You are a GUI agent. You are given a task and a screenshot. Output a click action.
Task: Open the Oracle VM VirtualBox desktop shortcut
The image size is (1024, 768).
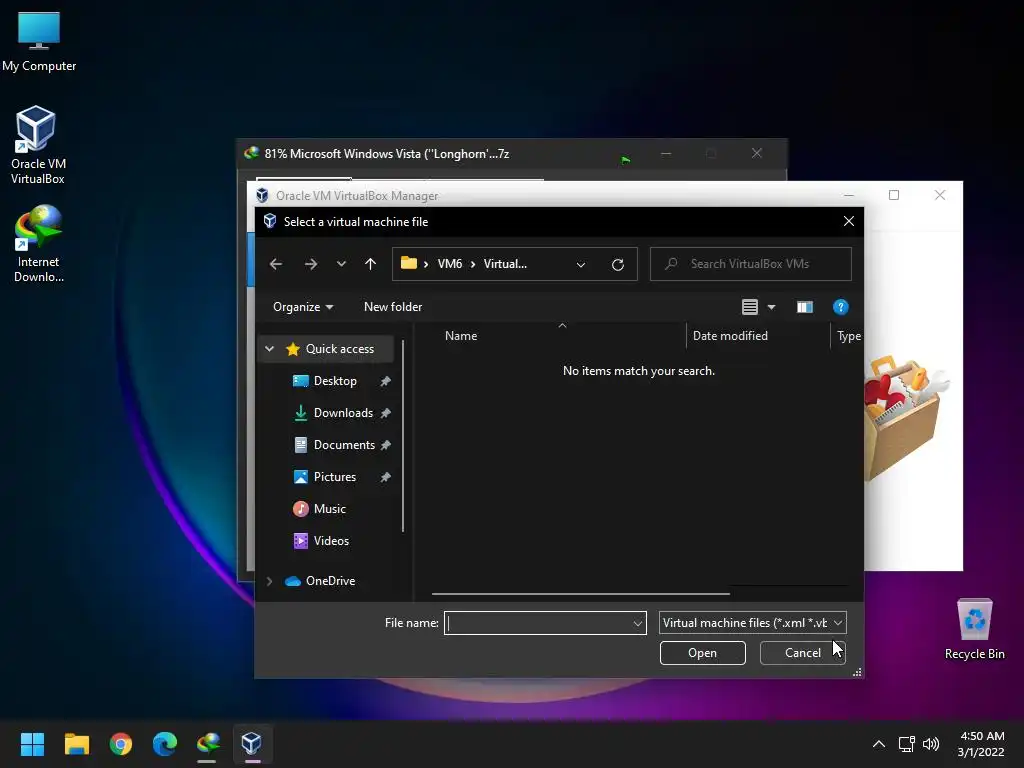pos(37,145)
